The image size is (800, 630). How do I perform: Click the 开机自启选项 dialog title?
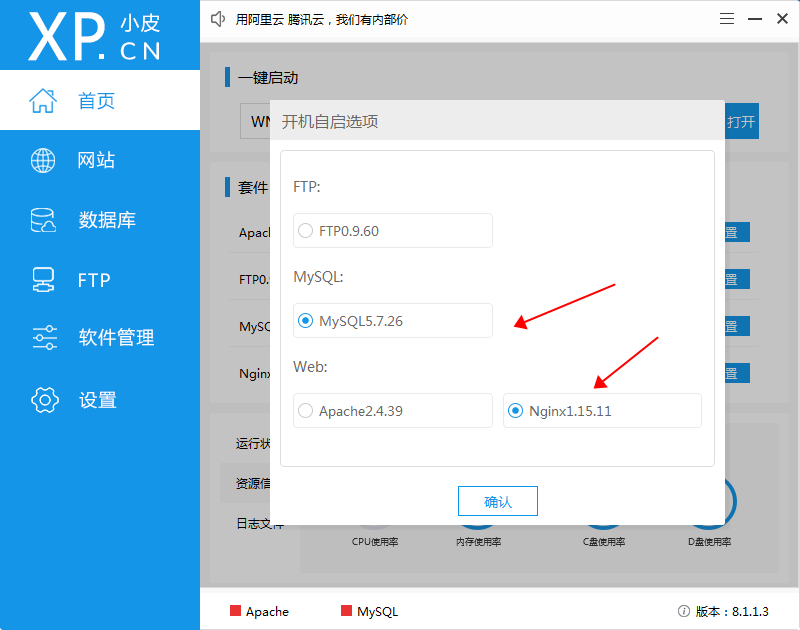point(330,122)
